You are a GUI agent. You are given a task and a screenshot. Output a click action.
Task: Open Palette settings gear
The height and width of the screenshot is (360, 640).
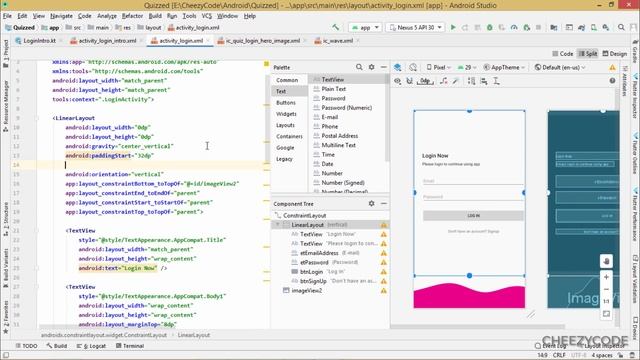pyautogui.click(x=371, y=67)
